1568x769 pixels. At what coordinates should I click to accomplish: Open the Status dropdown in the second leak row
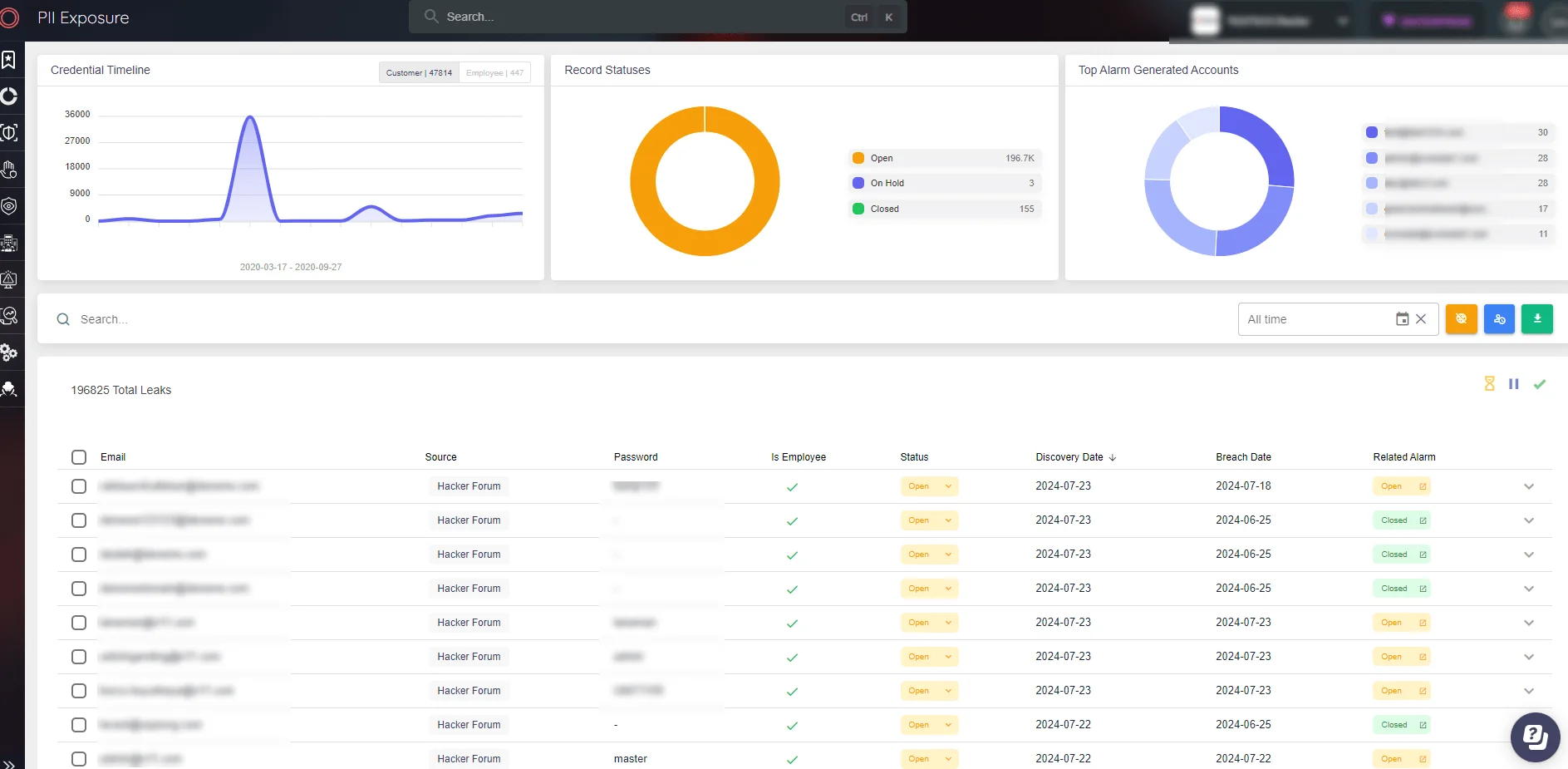(x=929, y=520)
